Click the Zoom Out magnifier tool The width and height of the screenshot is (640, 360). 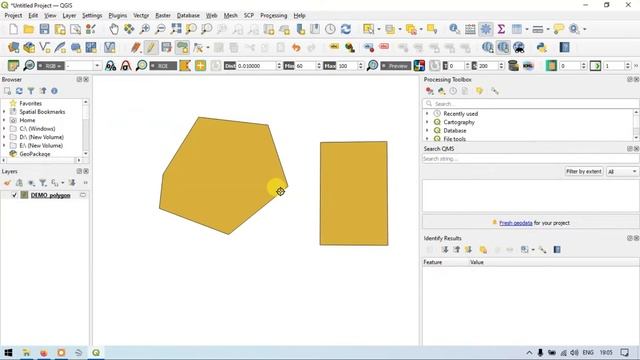point(160,29)
